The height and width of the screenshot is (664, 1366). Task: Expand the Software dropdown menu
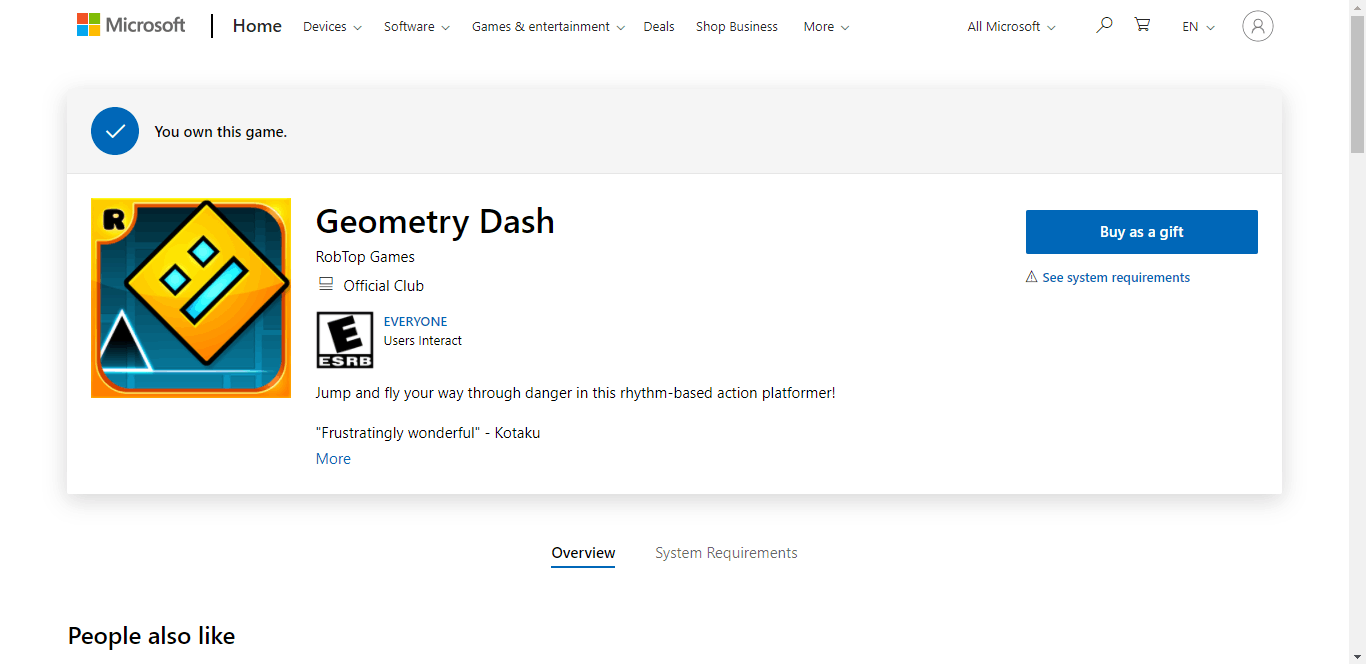click(417, 27)
